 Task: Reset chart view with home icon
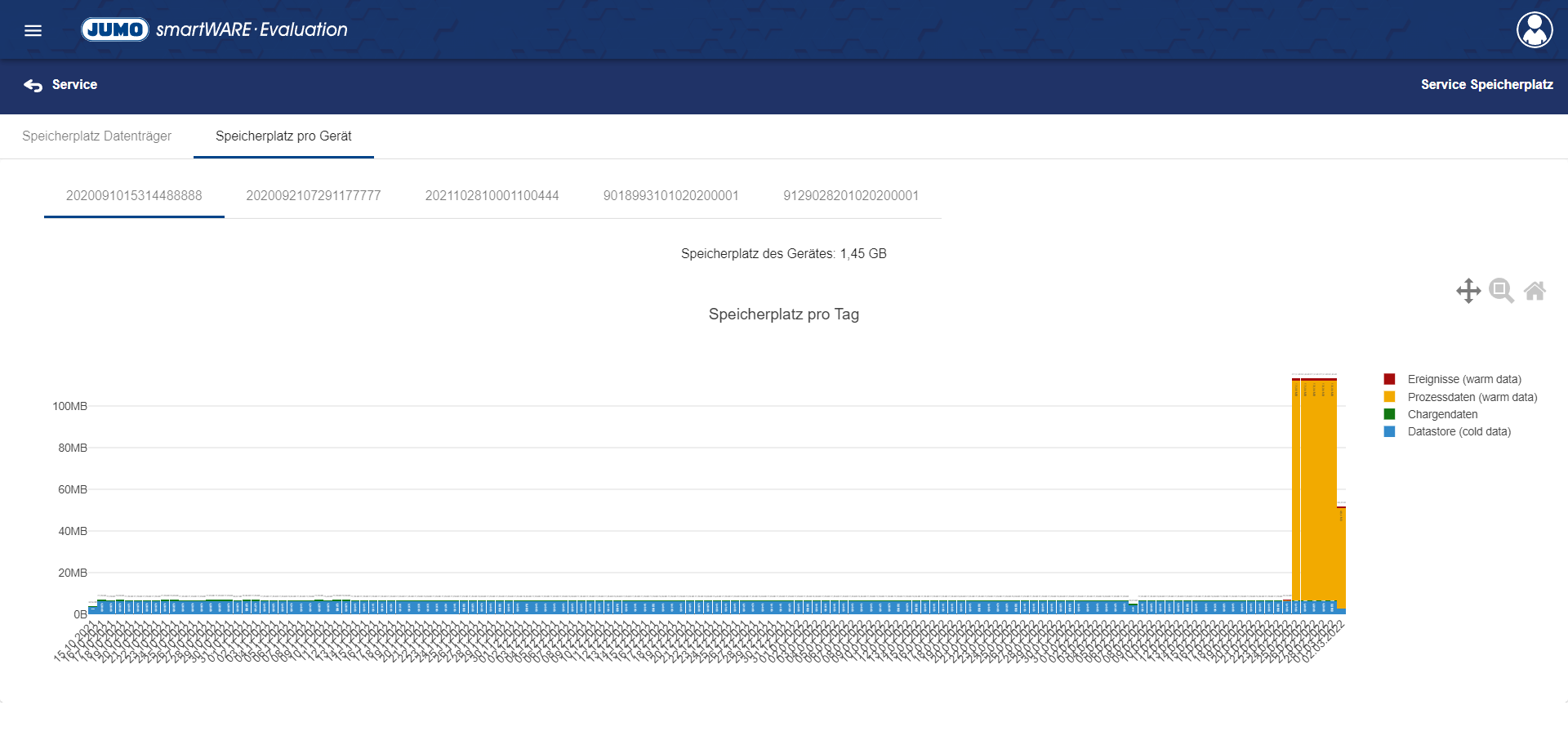point(1535,291)
